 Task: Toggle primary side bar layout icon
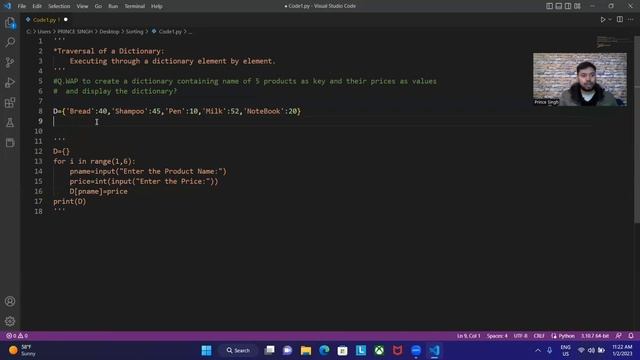(549, 6)
